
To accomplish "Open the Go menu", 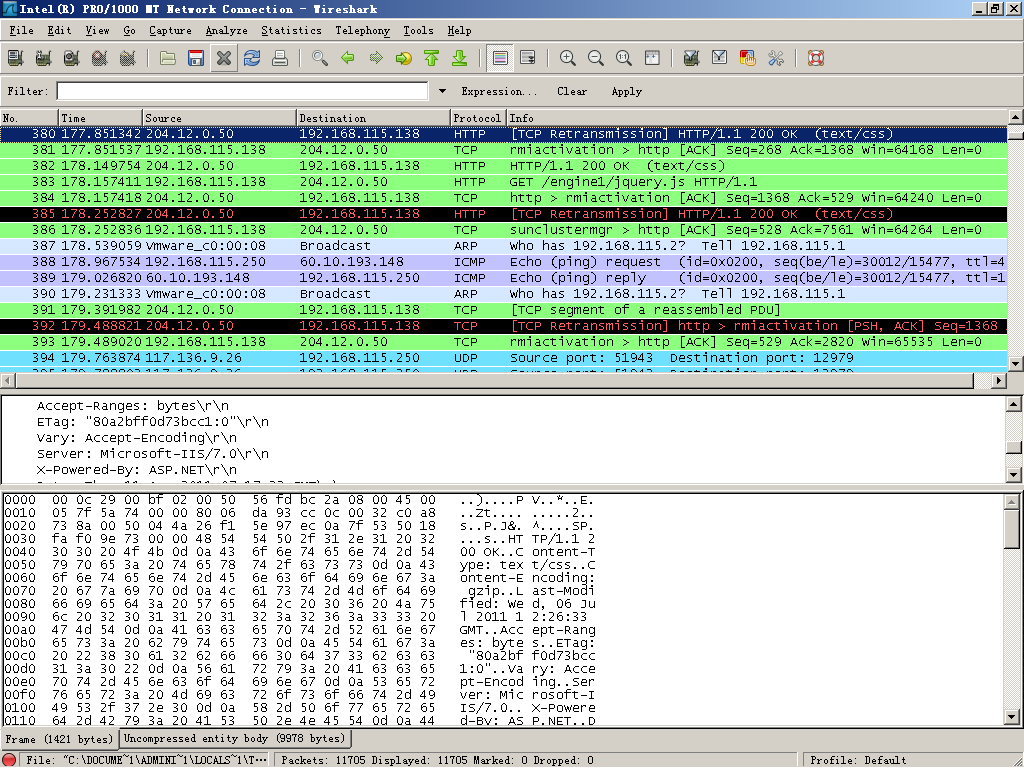I will pos(129,31).
